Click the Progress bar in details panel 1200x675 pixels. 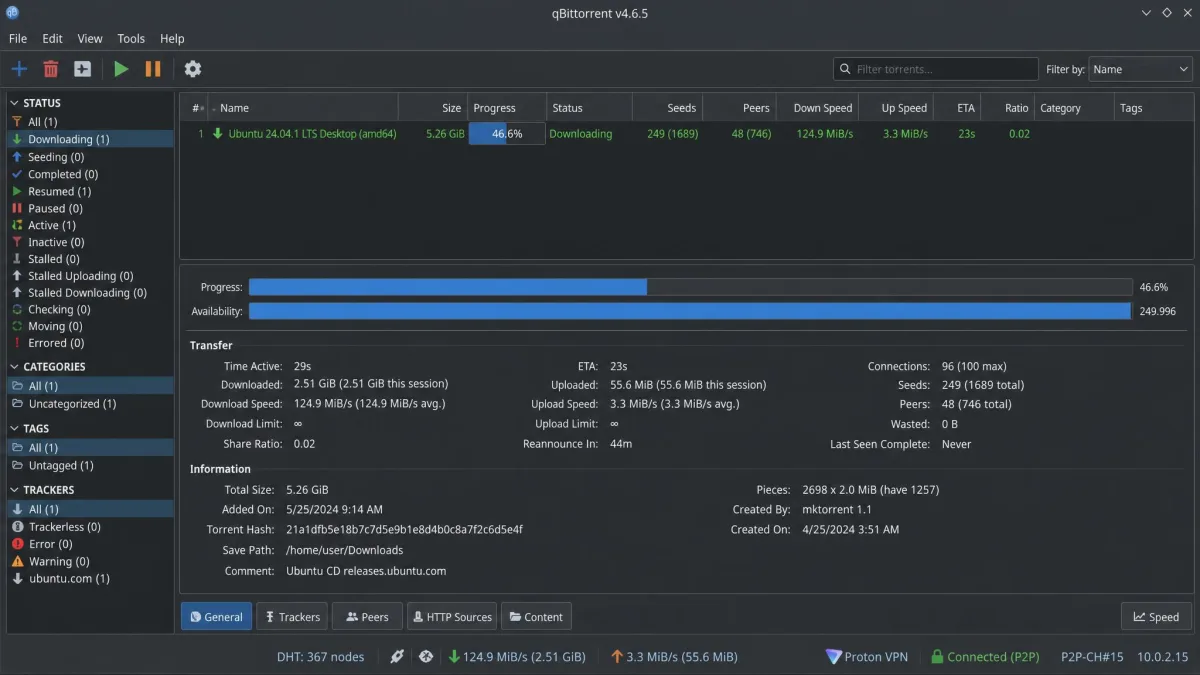(x=691, y=287)
